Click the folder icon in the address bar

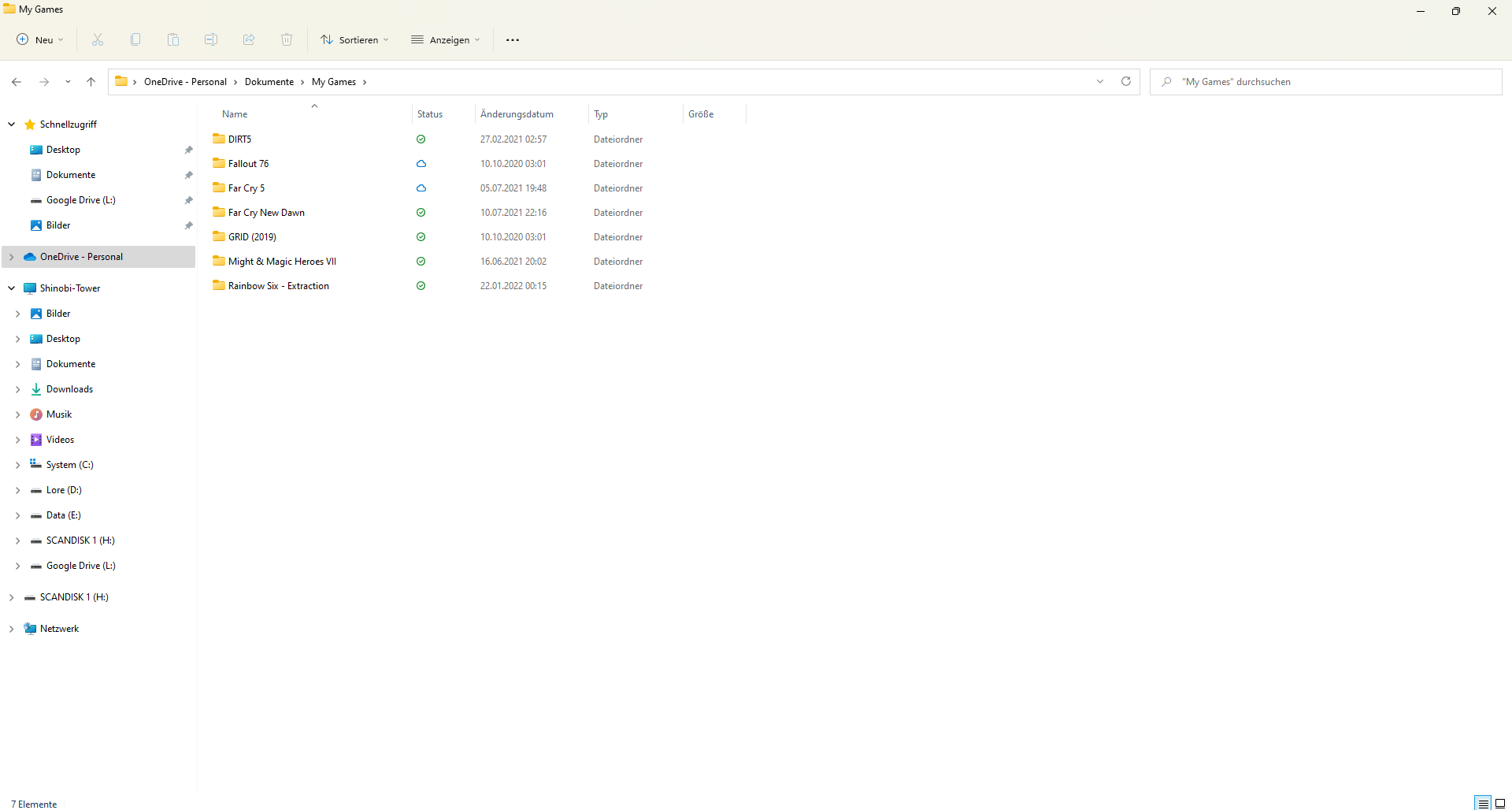coord(121,81)
